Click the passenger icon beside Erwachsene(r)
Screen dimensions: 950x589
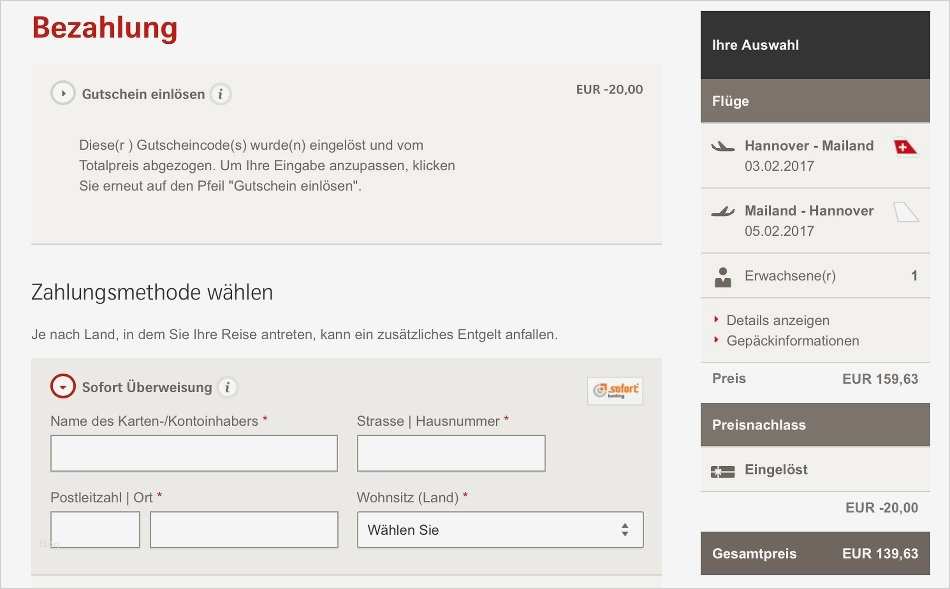723,274
